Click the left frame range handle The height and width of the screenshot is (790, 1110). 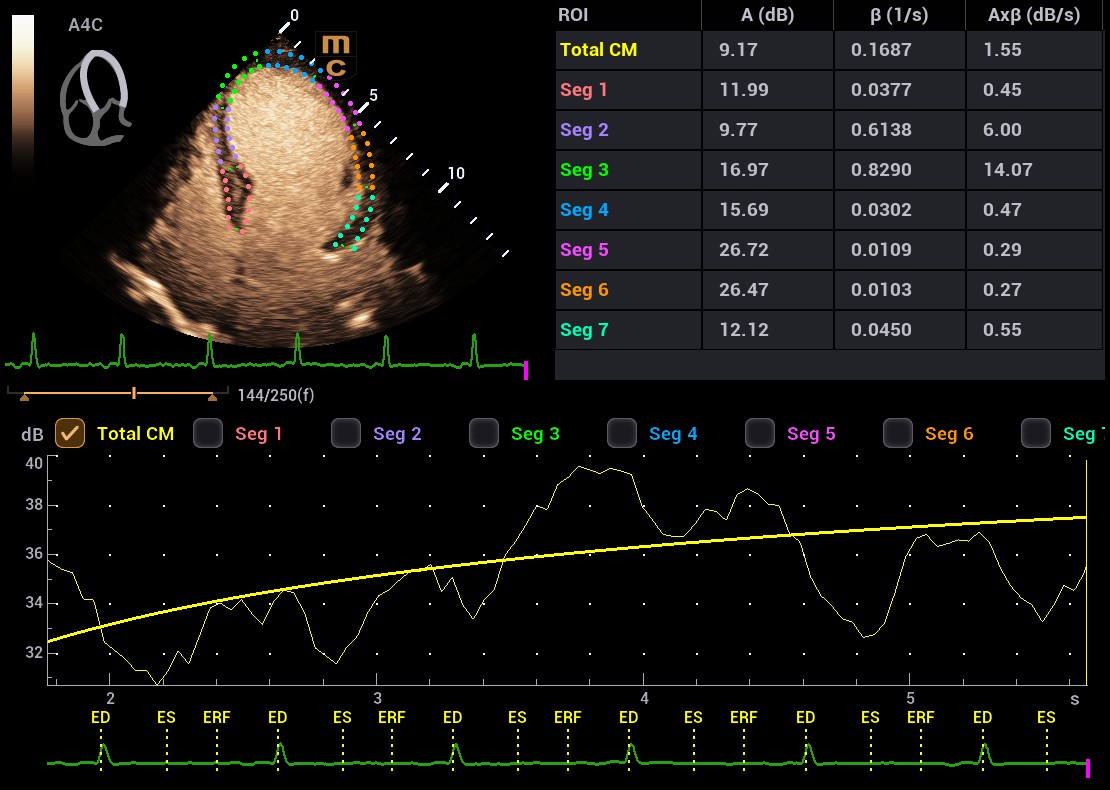[24, 397]
